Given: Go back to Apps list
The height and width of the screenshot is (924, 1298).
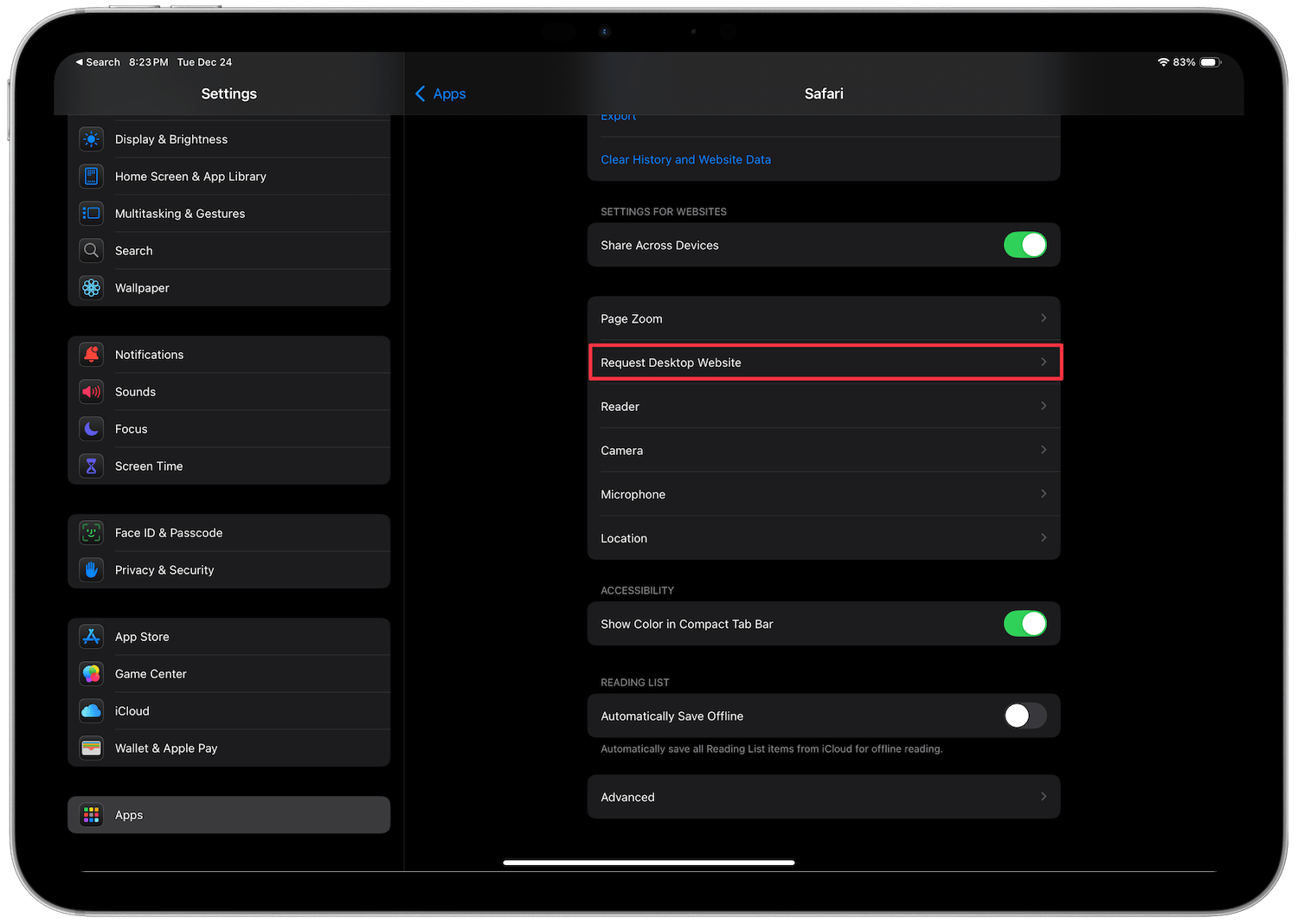Looking at the screenshot, I should (440, 93).
